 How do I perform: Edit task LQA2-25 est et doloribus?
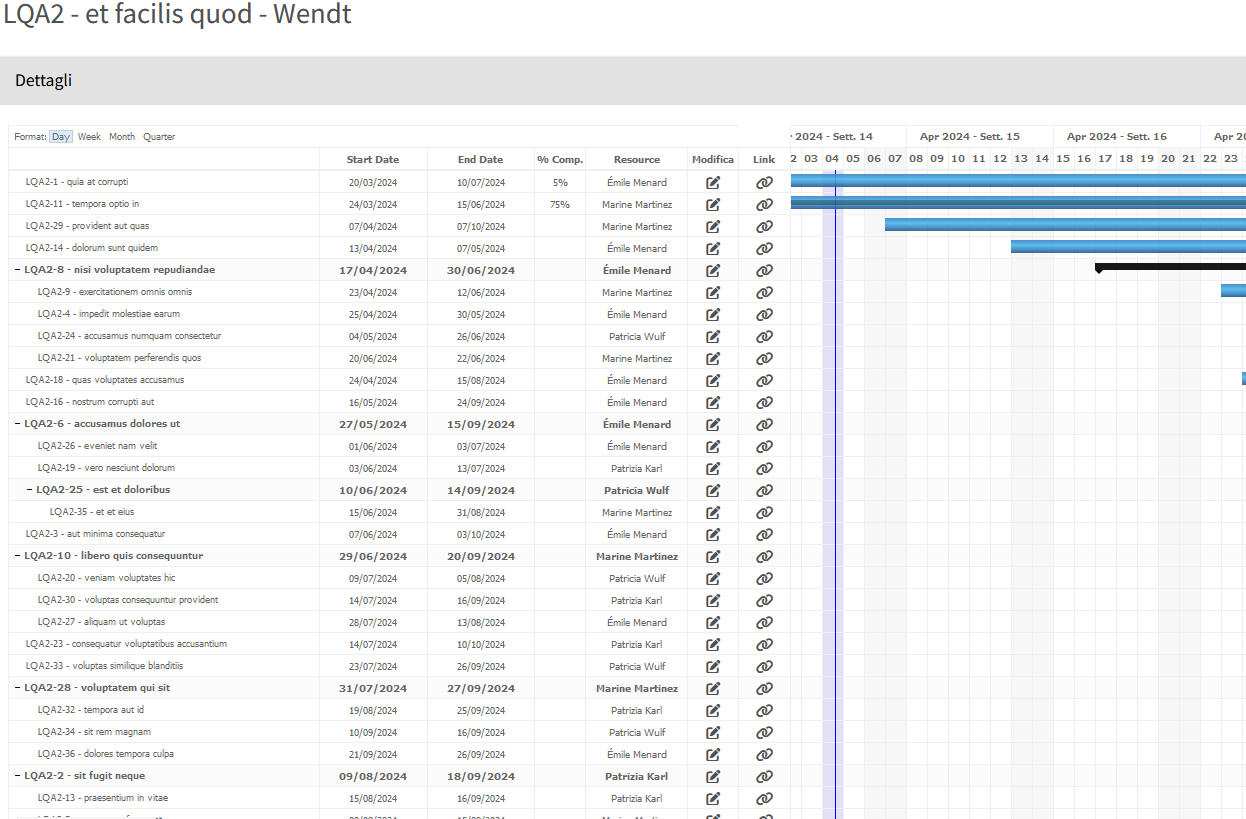[713, 491]
